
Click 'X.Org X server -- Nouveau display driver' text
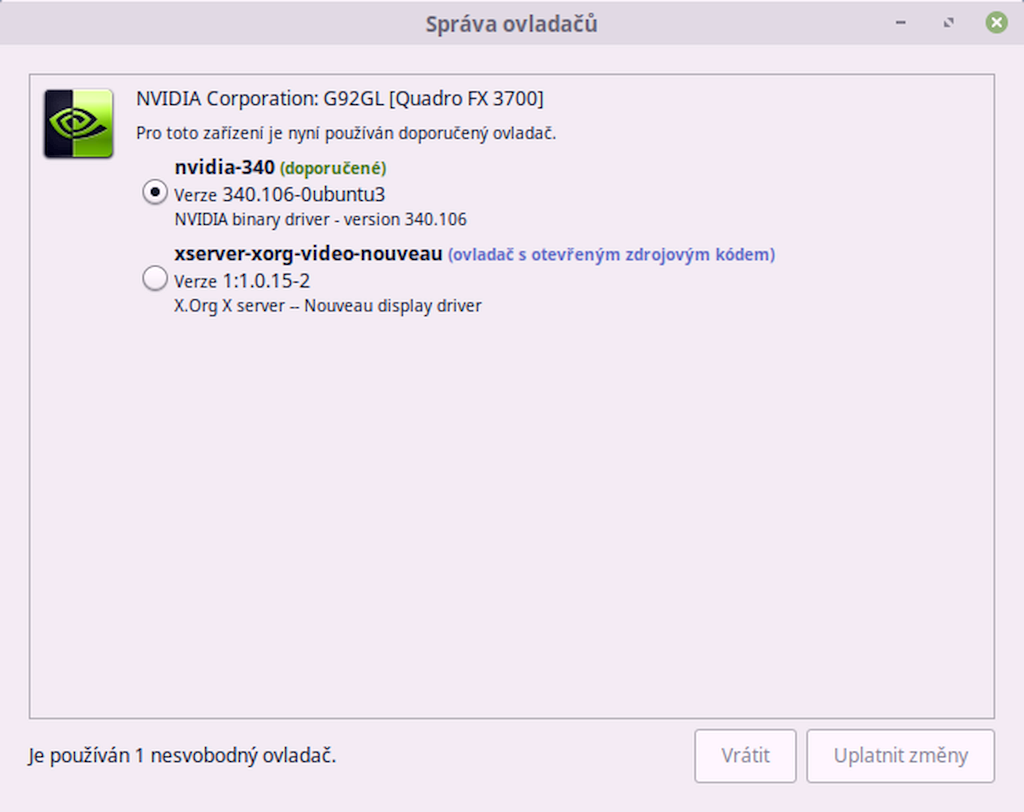tap(328, 306)
